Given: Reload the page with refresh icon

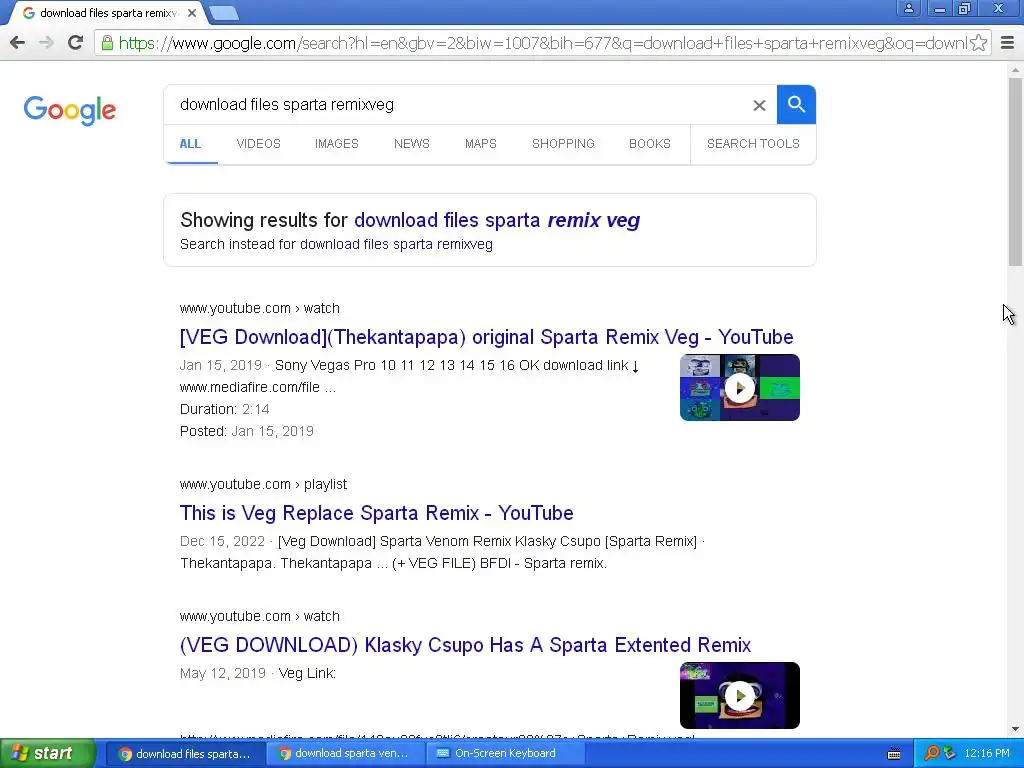Looking at the screenshot, I should pos(76,43).
